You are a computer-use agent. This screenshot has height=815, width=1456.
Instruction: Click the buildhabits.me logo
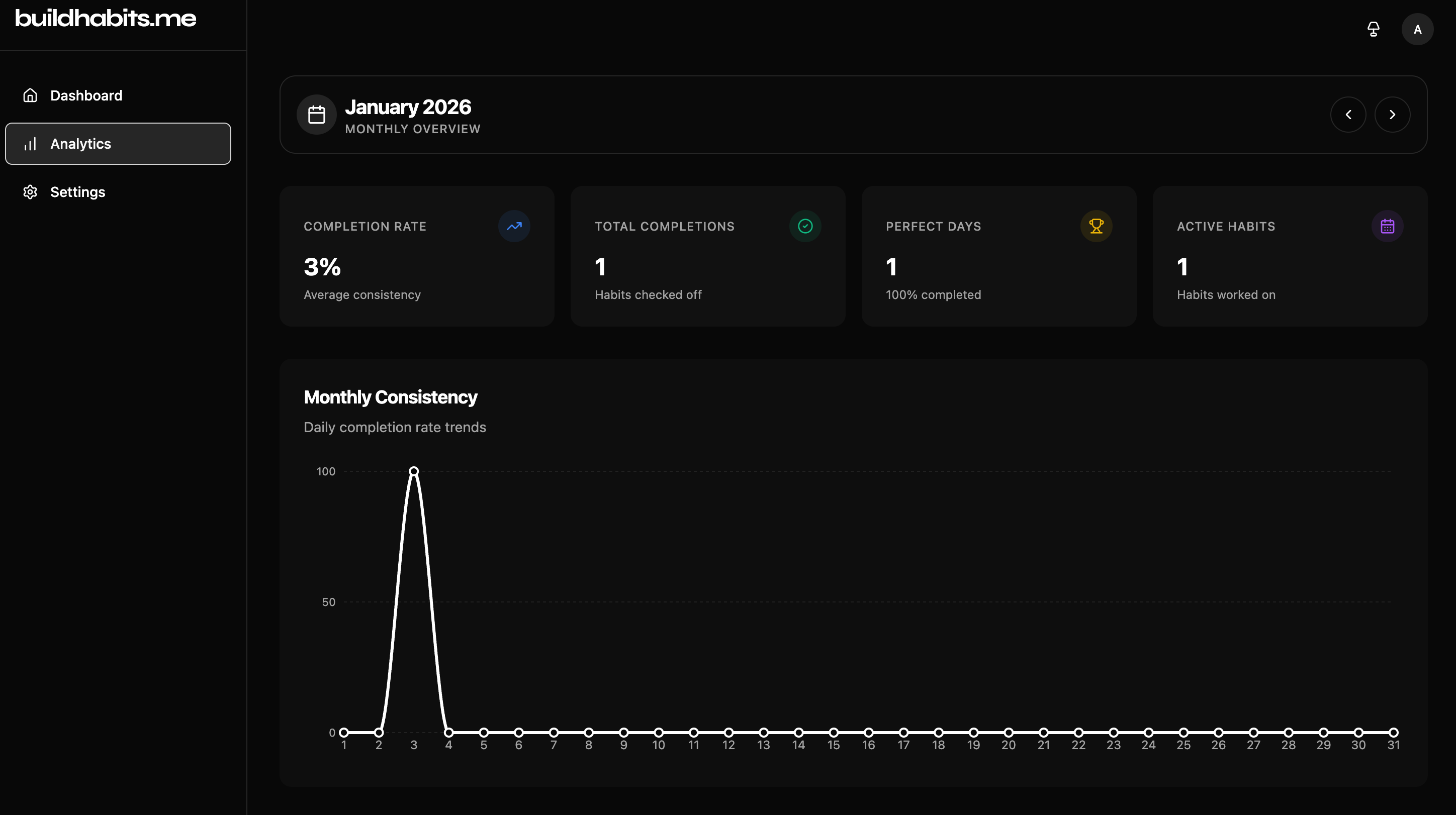point(106,18)
